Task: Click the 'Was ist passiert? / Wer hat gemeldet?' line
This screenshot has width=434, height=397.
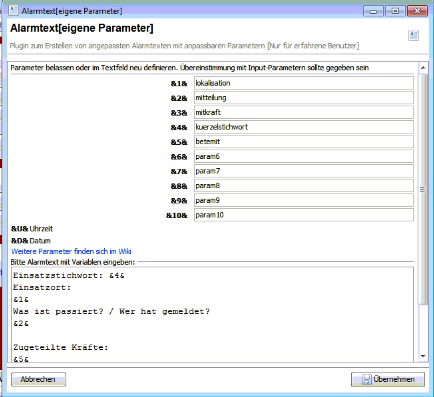Action: tap(111, 311)
